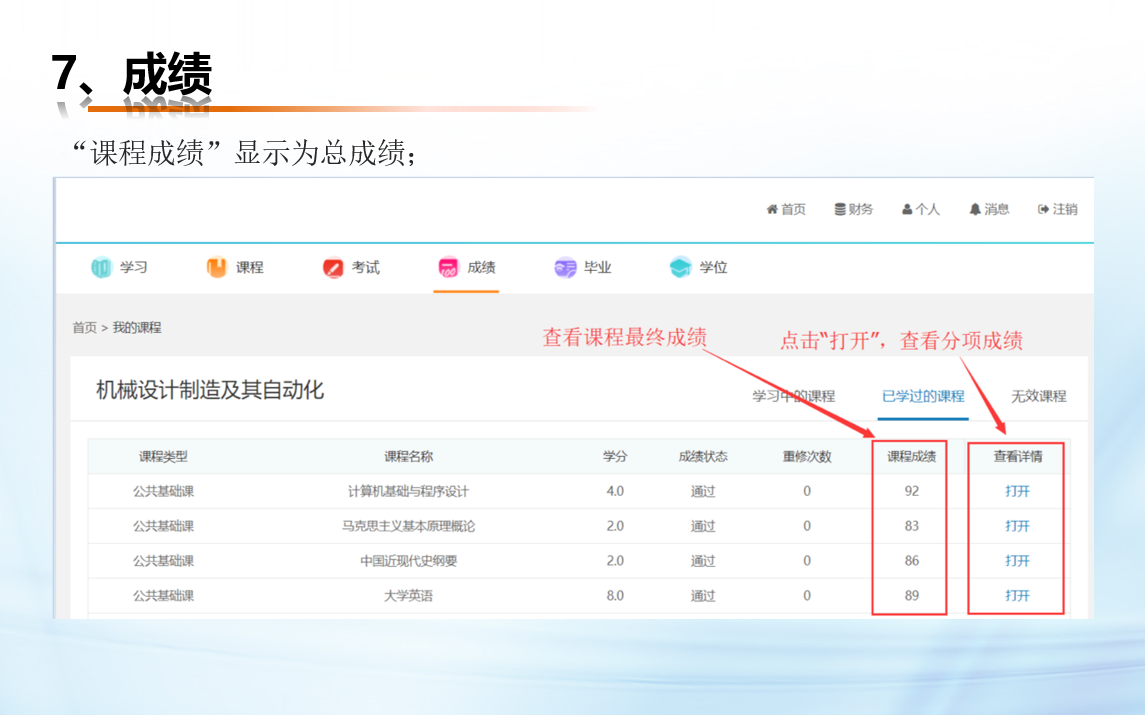Click the 课程成绩 column header
Image resolution: width=1145 pixels, height=715 pixels.
tap(911, 457)
